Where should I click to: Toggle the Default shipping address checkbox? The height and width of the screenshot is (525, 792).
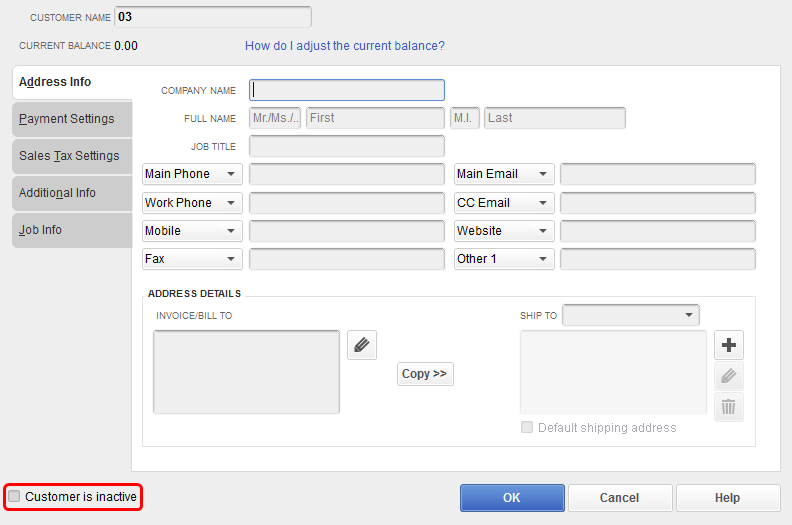pos(527,428)
